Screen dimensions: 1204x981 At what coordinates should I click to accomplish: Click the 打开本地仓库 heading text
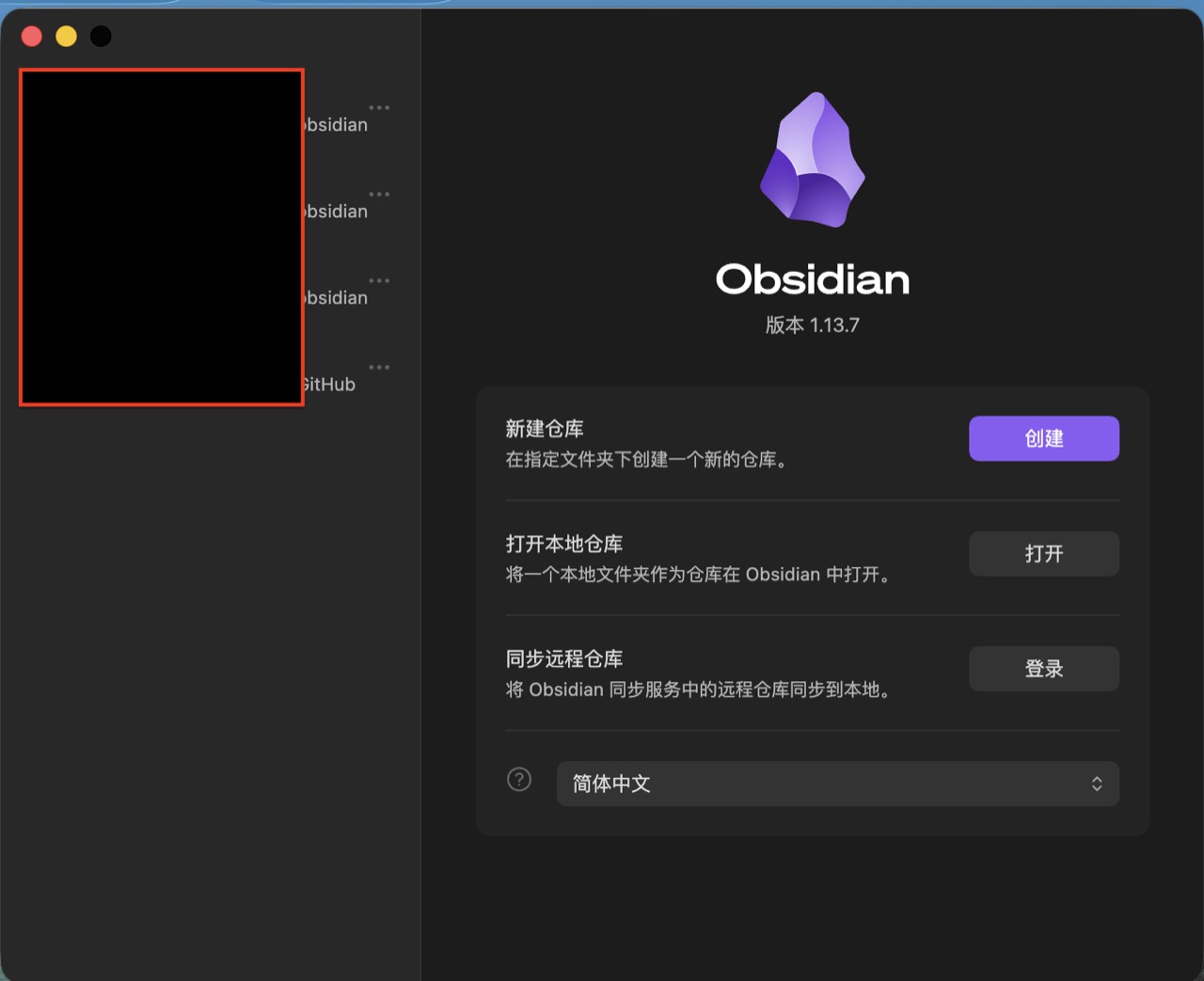pos(564,544)
